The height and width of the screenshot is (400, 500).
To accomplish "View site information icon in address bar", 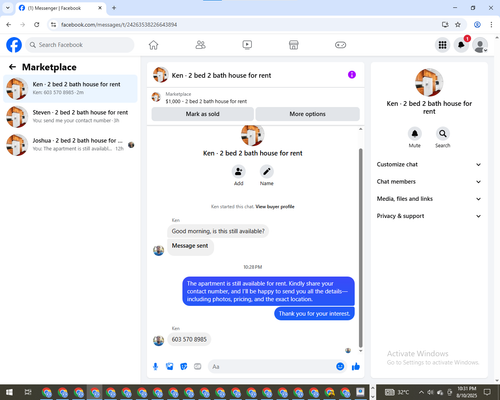I will (x=53, y=24).
